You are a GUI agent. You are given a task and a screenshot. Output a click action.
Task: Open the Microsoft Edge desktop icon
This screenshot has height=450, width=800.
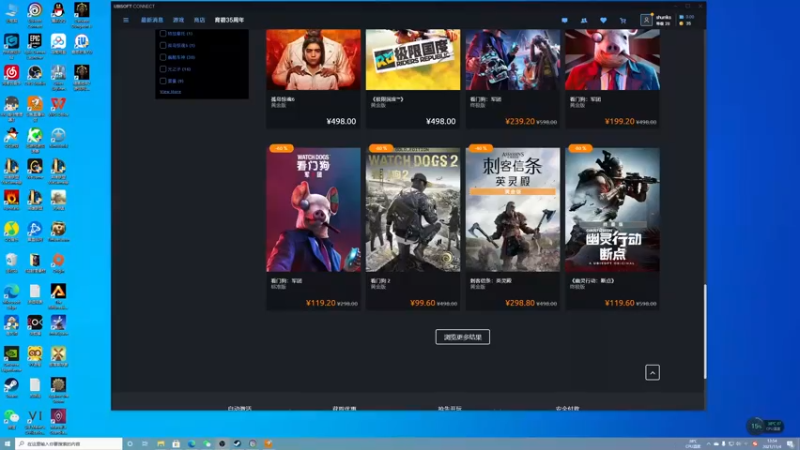[x=11, y=295]
